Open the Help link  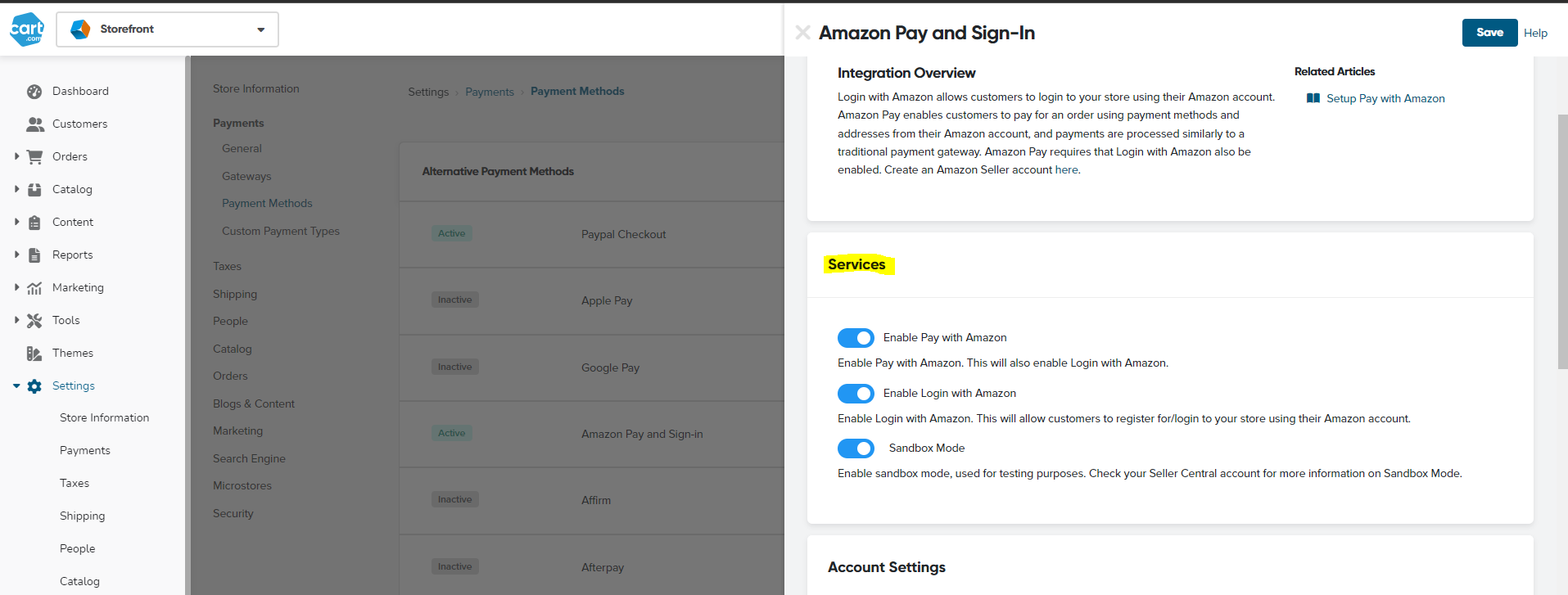click(x=1535, y=33)
